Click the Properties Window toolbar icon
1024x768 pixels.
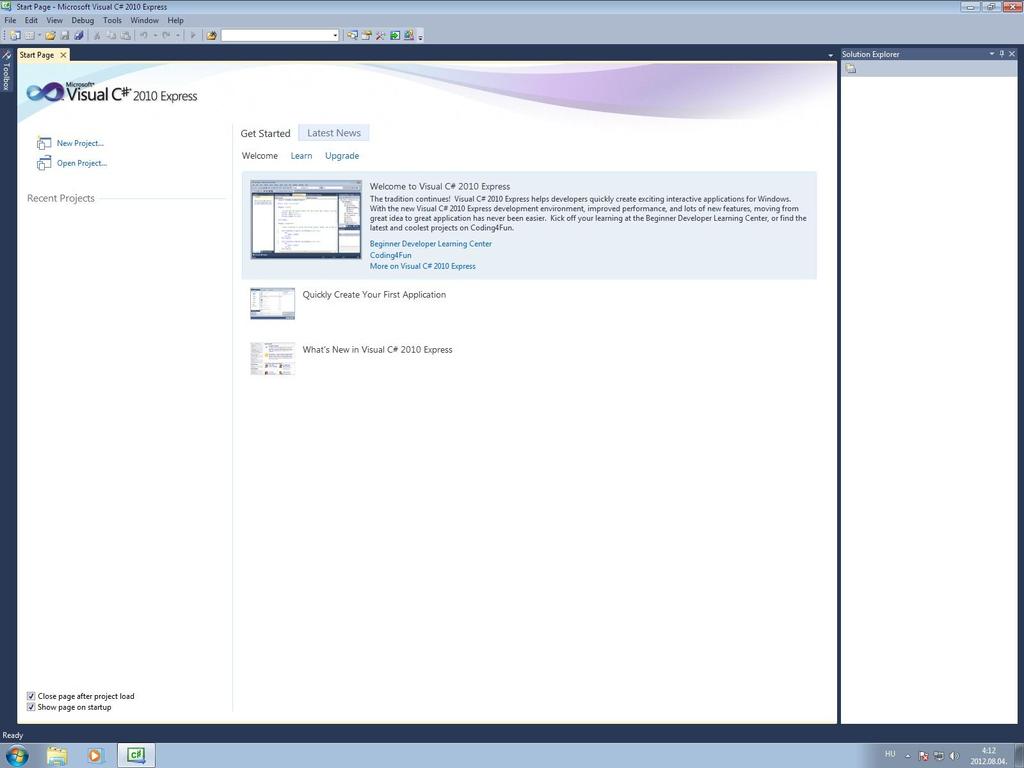(366, 35)
